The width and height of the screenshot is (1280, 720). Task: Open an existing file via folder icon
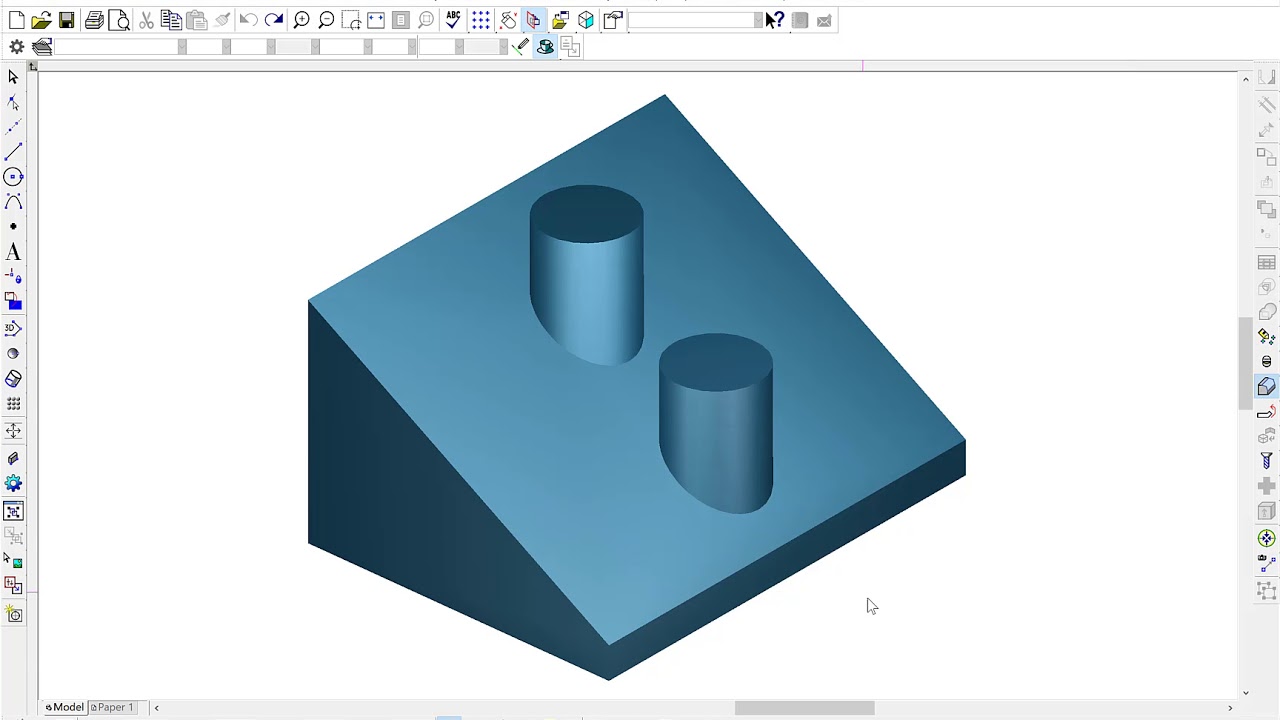pos(41,20)
